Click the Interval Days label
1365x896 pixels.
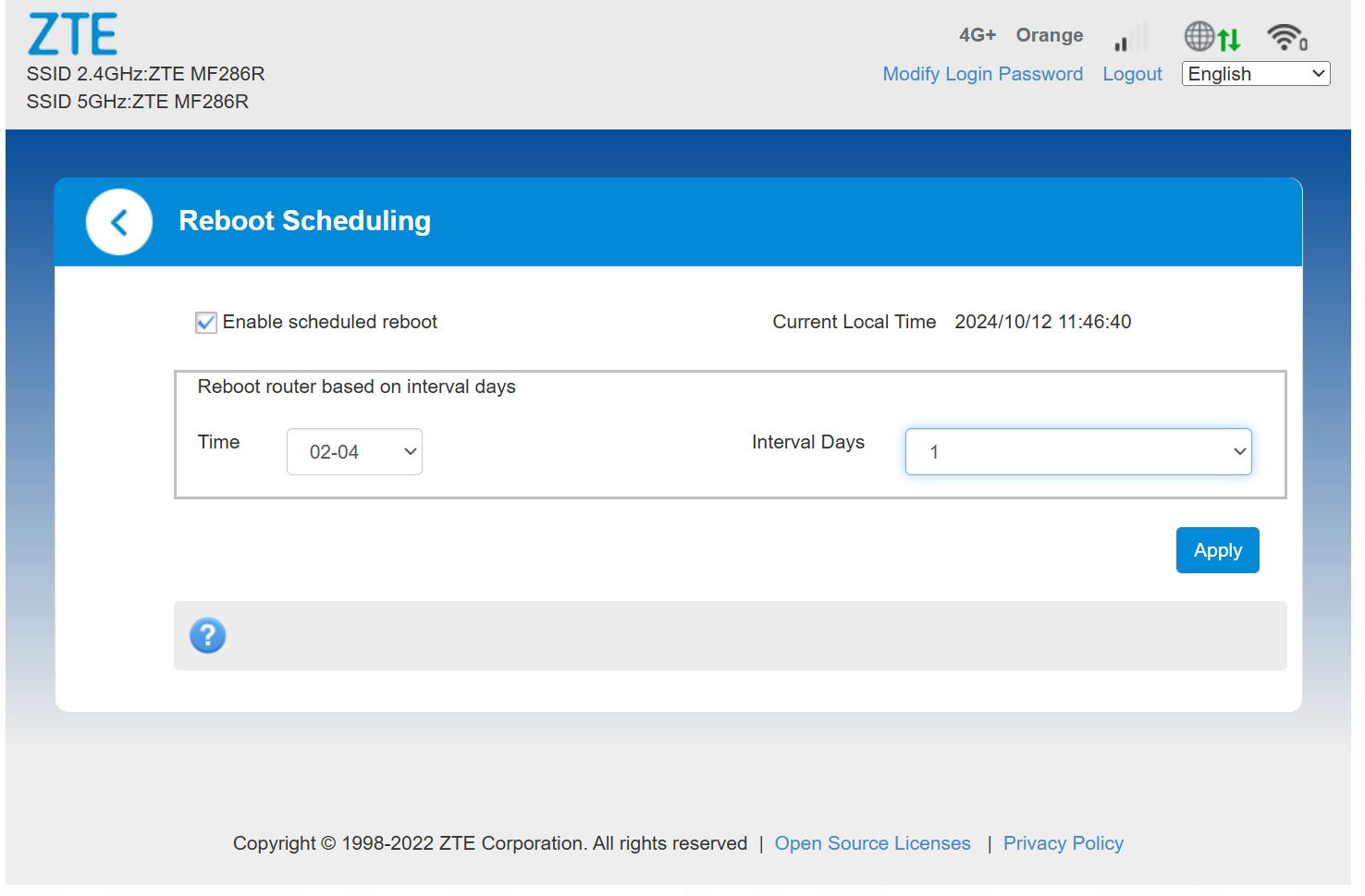[x=808, y=442]
